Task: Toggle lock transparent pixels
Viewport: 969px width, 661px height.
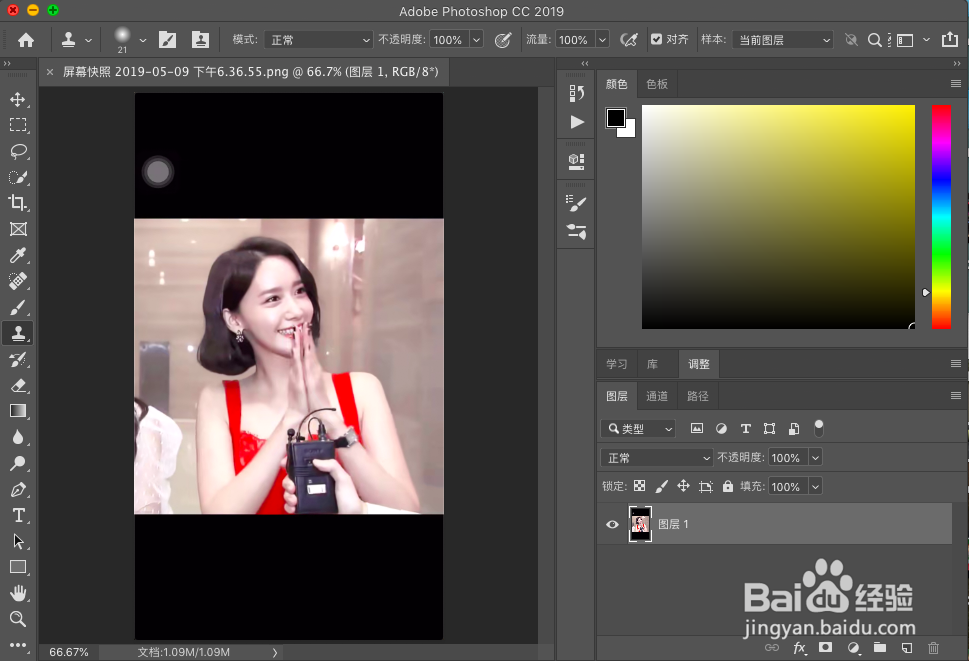Action: (640, 486)
